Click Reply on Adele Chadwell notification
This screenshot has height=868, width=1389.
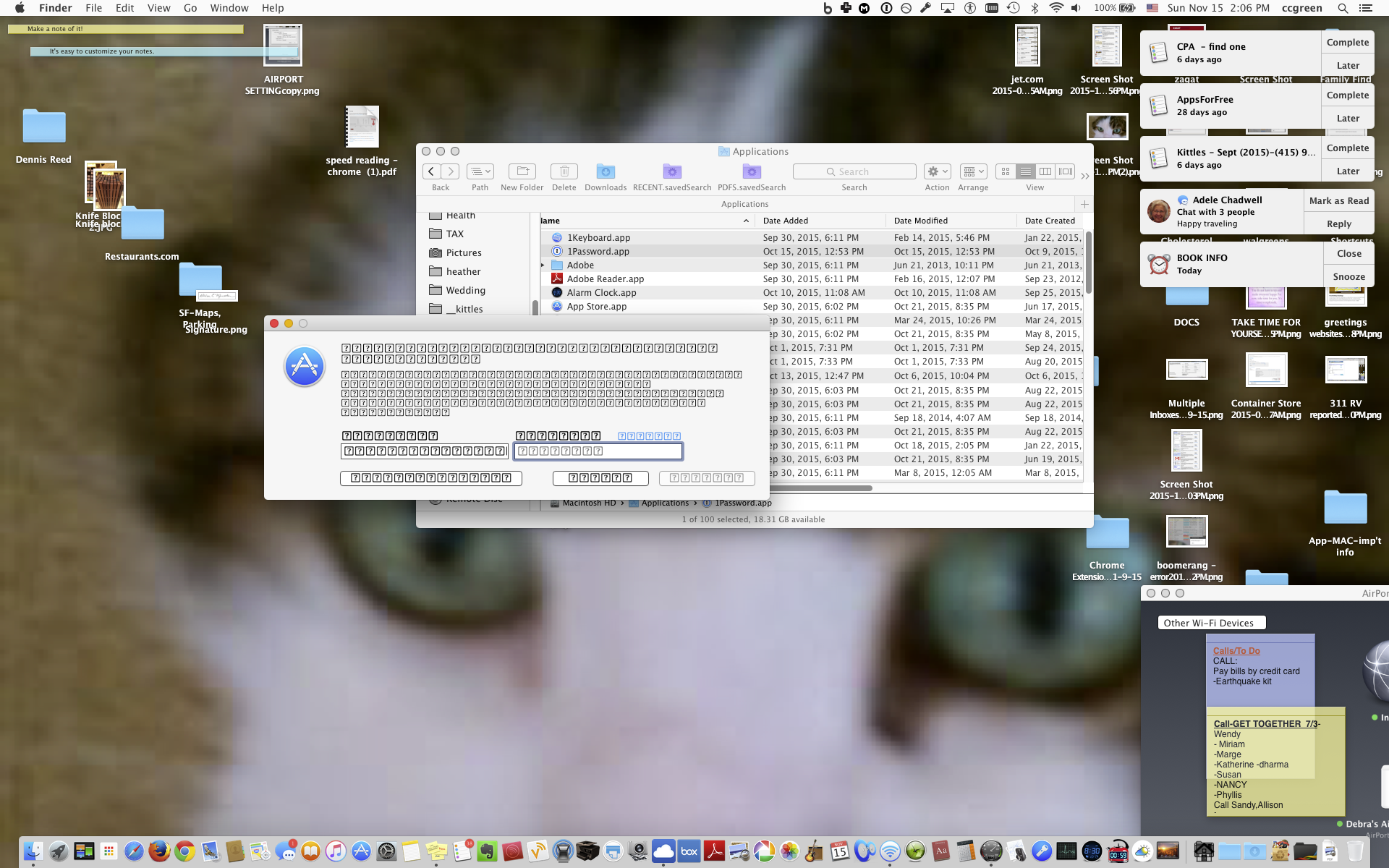point(1338,224)
